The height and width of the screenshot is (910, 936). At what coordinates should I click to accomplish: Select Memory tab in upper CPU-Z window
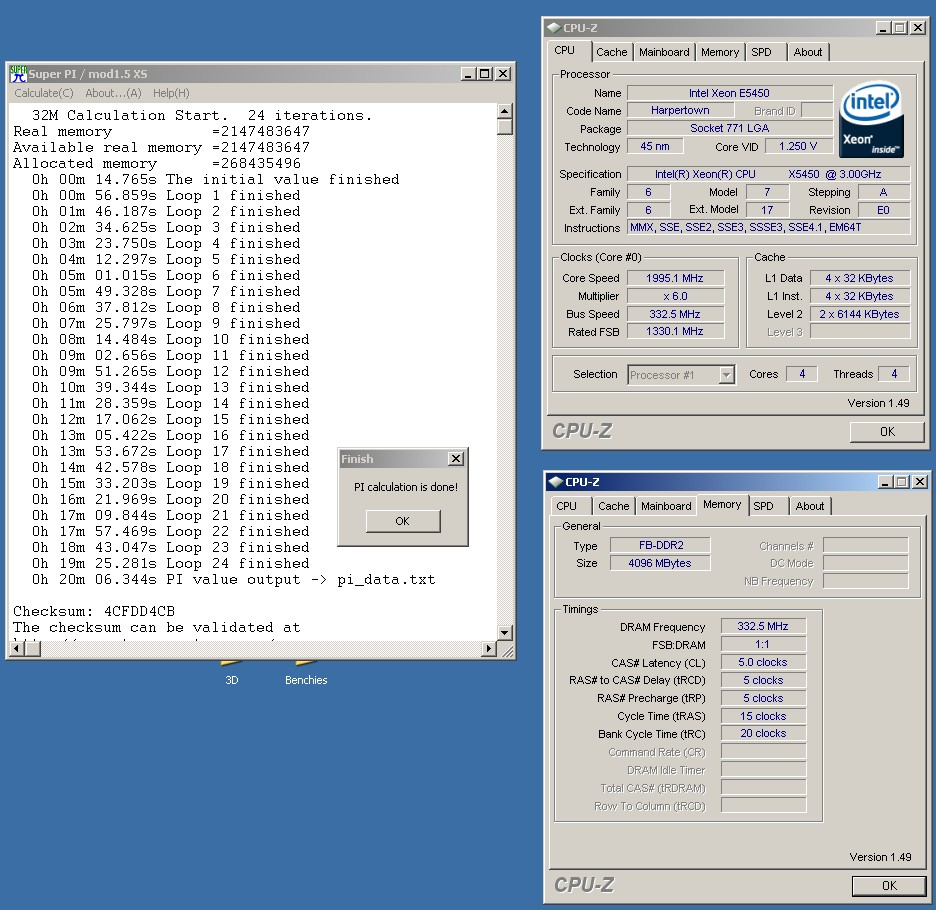(720, 53)
